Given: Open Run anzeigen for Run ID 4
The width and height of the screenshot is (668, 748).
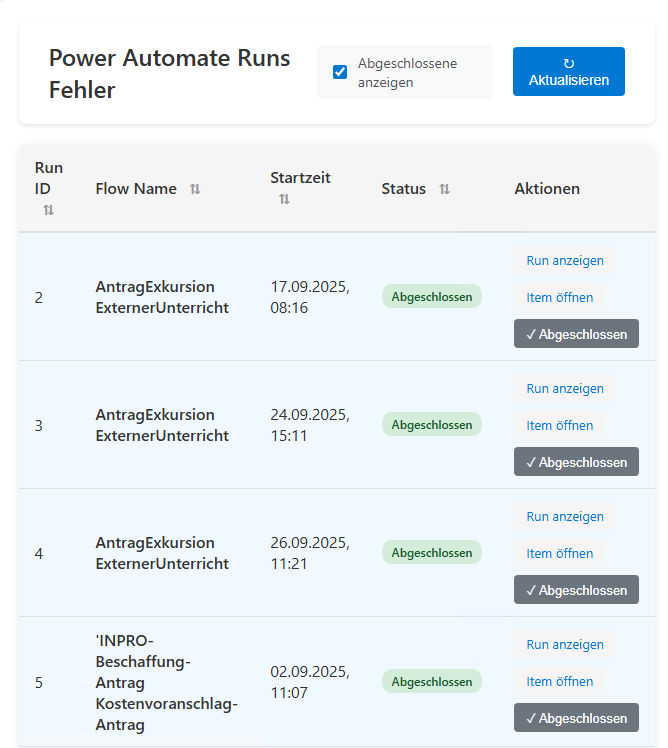Looking at the screenshot, I should [x=565, y=516].
